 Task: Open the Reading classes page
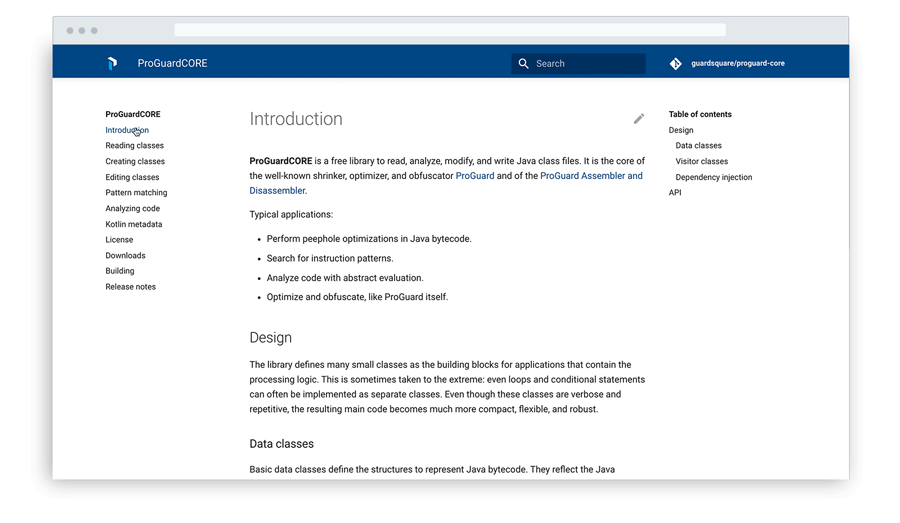(x=134, y=146)
